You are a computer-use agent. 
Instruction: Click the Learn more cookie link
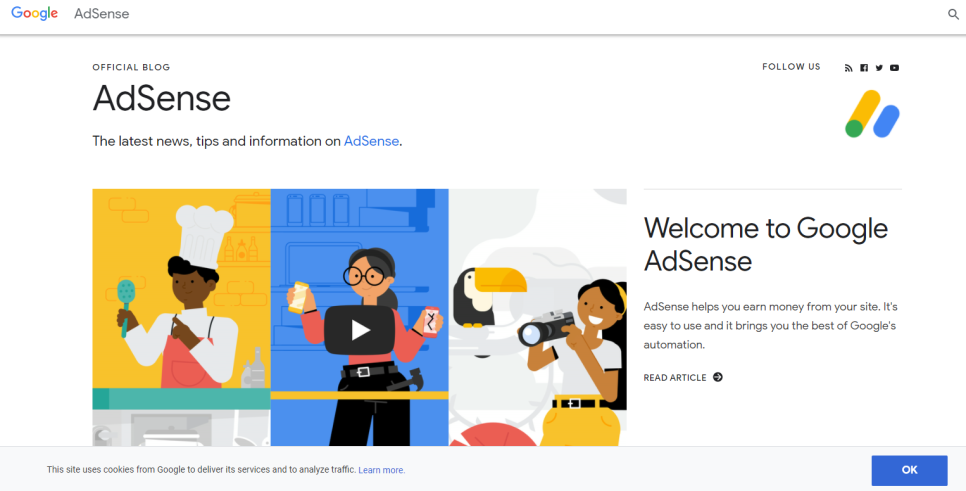coord(382,470)
